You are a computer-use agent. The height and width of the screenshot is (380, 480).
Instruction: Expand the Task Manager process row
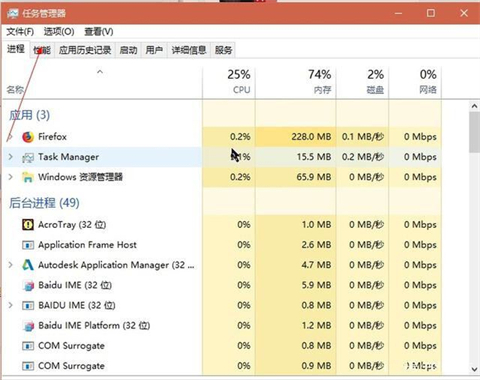tap(11, 157)
